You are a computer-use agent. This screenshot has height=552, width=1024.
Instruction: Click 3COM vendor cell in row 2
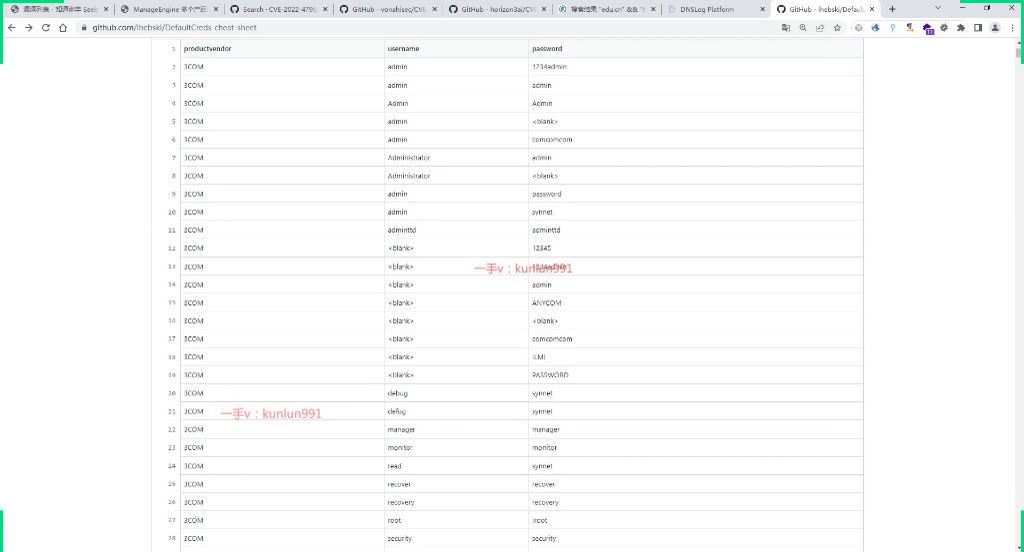click(282, 67)
